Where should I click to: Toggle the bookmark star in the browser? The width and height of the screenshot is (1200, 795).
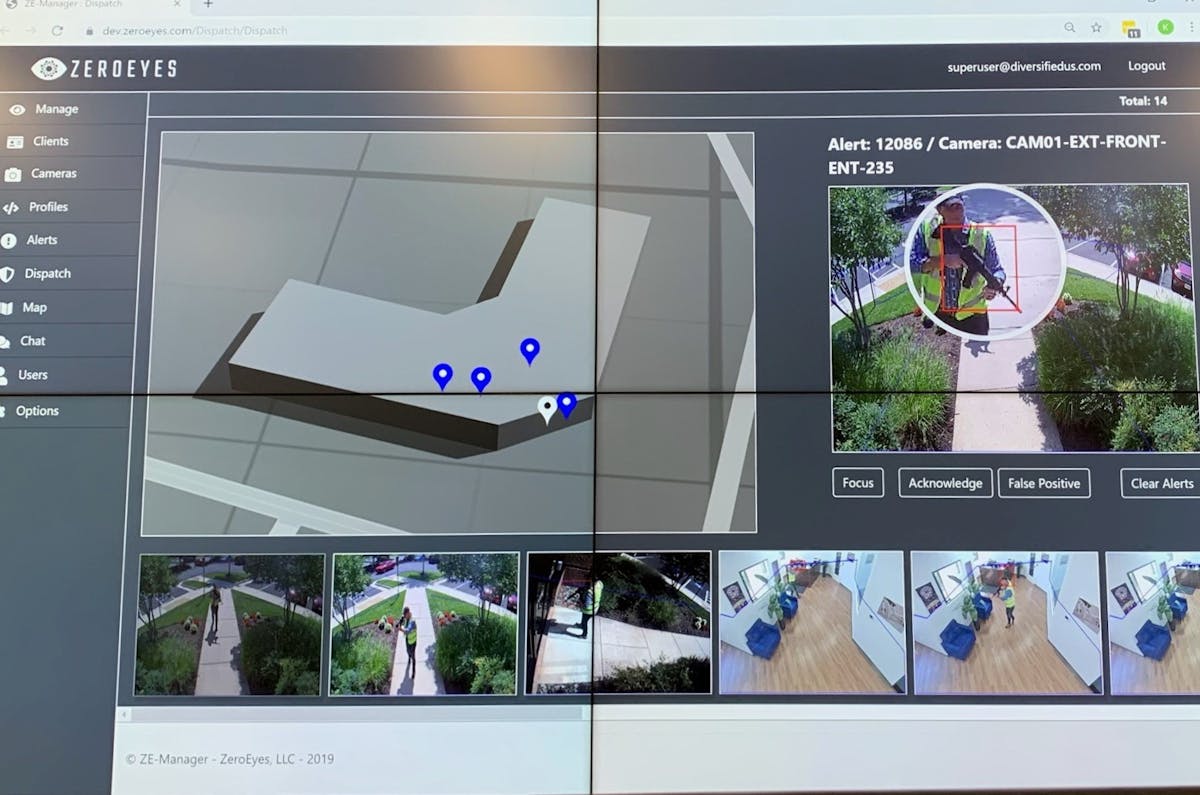pyautogui.click(x=1095, y=28)
